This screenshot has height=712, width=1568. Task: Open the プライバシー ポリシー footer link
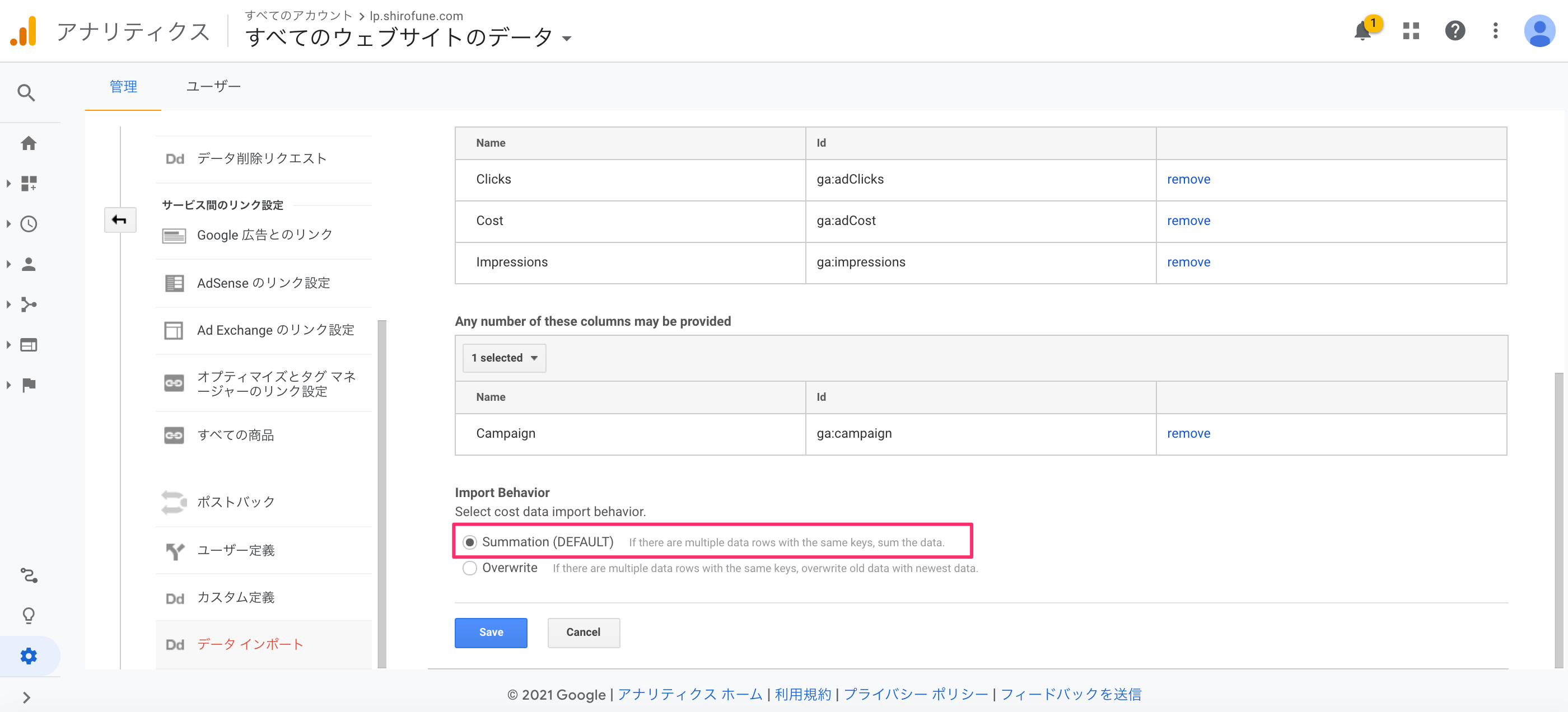coord(916,694)
